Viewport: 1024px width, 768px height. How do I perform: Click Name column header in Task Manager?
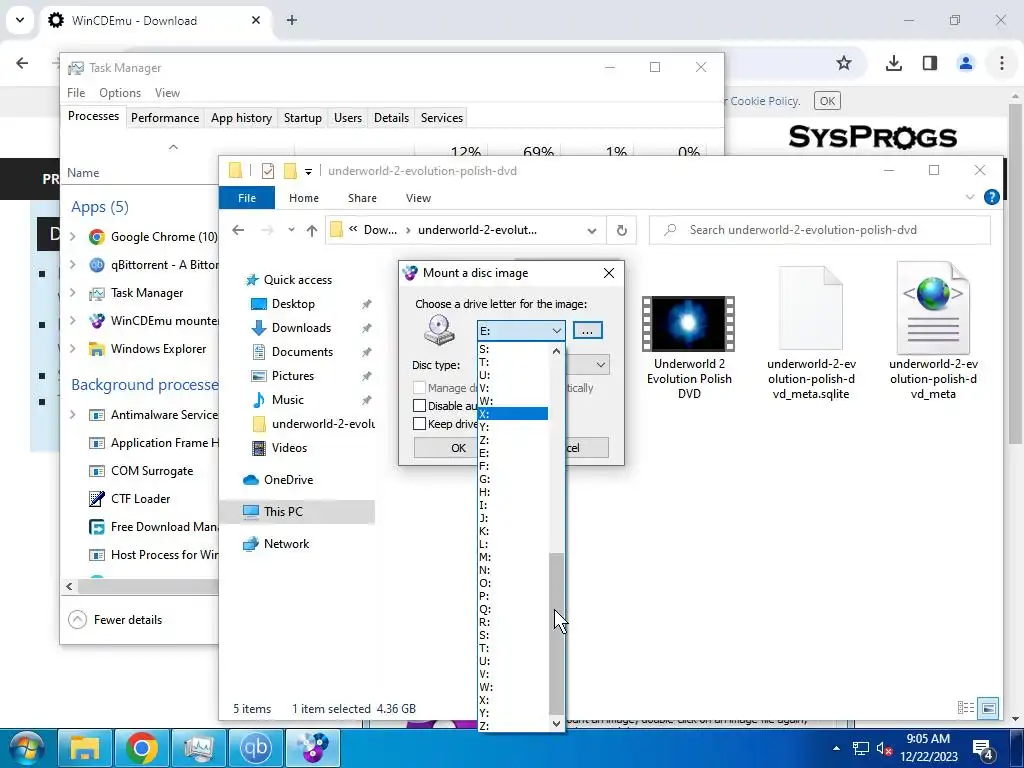pyautogui.click(x=83, y=172)
